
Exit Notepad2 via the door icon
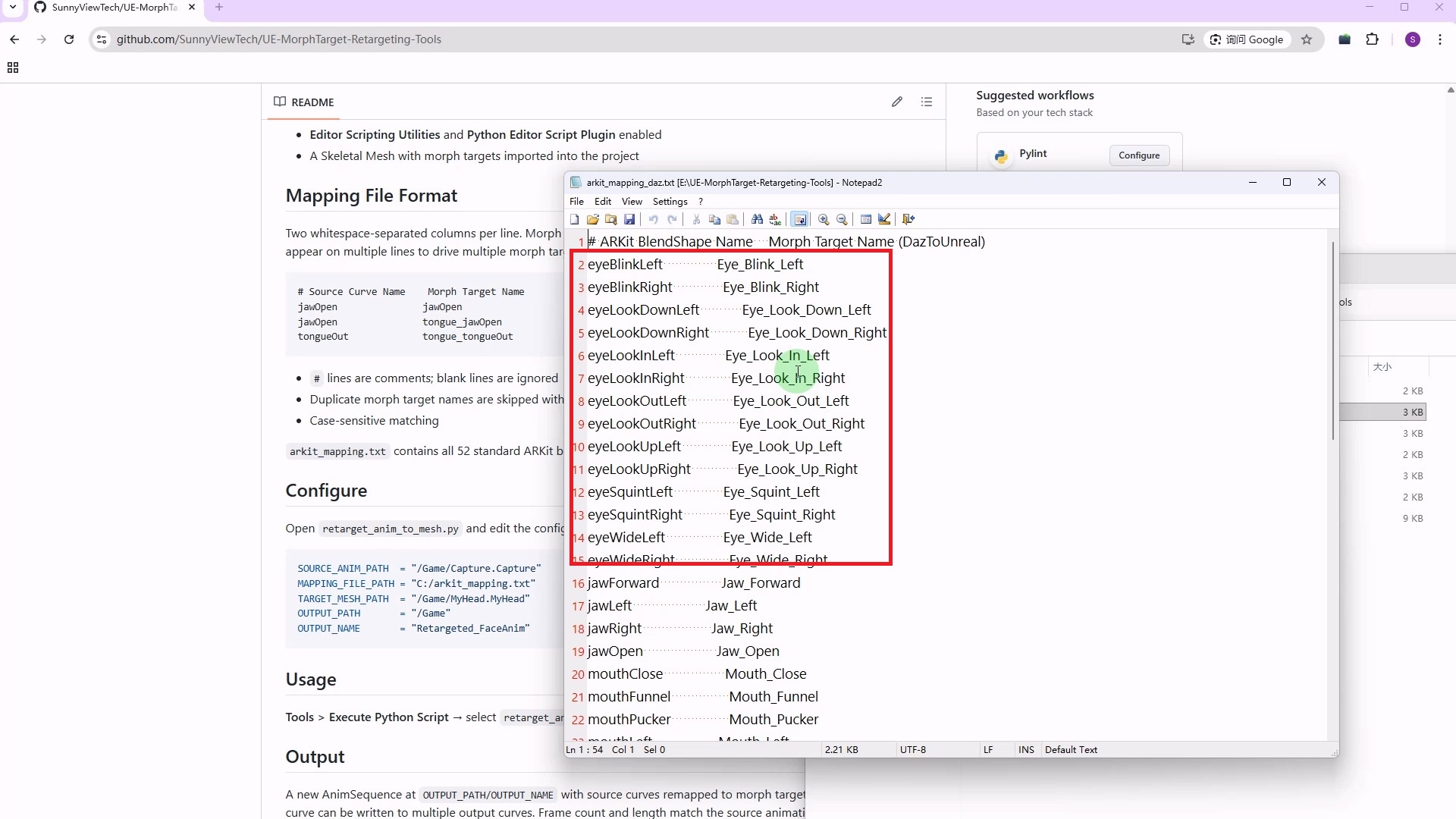click(908, 219)
